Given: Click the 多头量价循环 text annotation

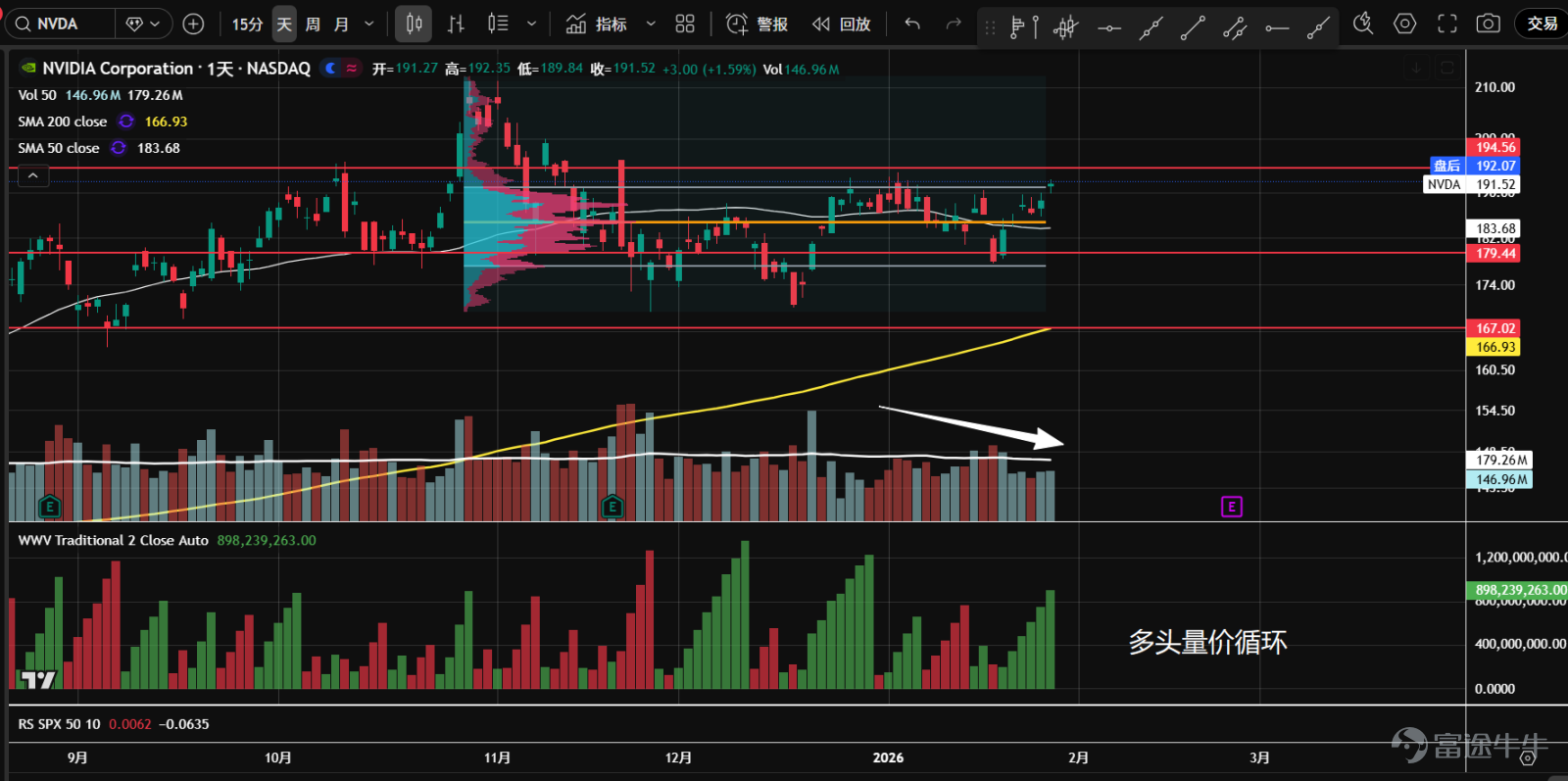Looking at the screenshot, I should coord(1207,642).
